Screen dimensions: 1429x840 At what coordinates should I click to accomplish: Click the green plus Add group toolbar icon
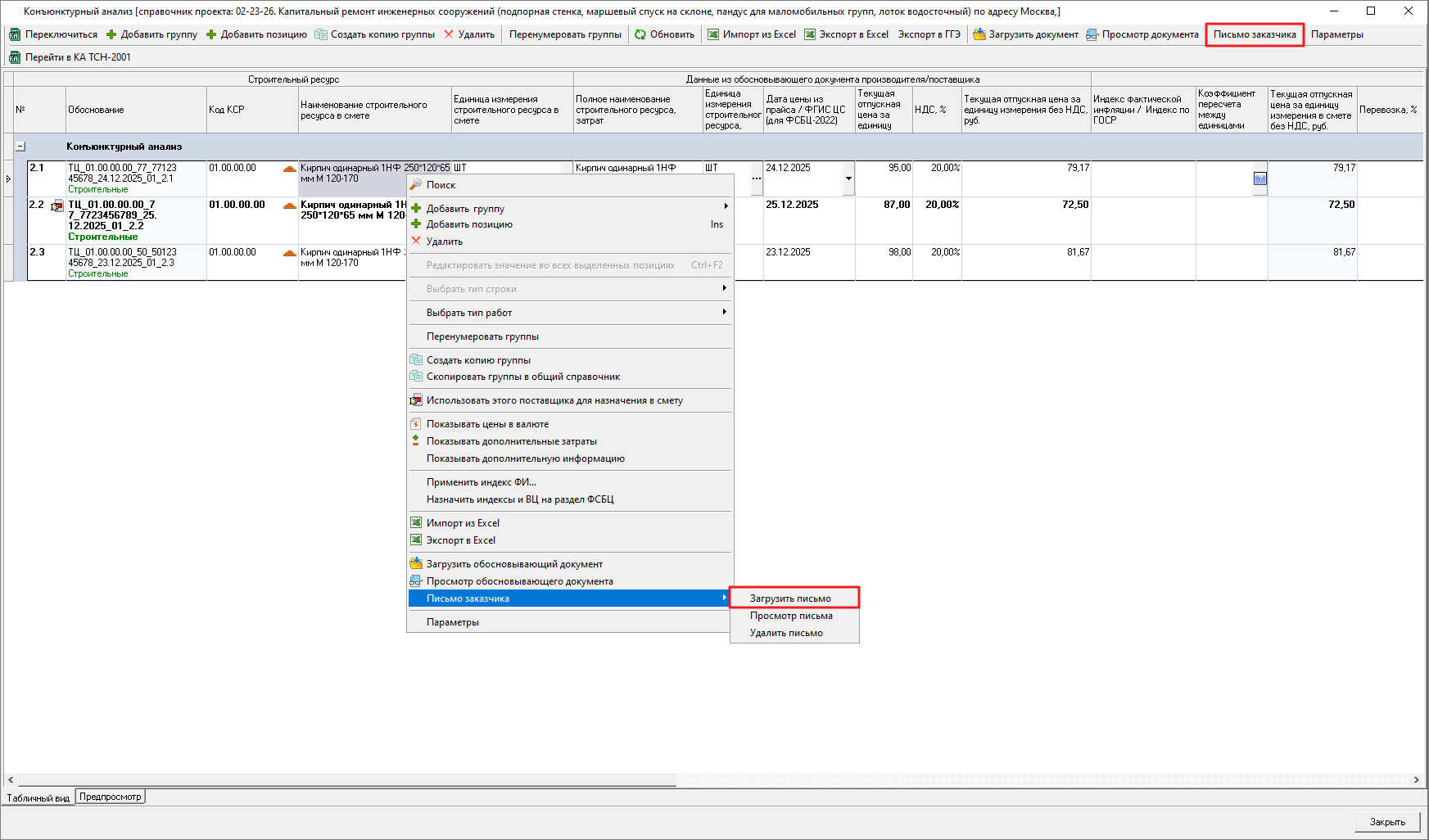click(111, 34)
